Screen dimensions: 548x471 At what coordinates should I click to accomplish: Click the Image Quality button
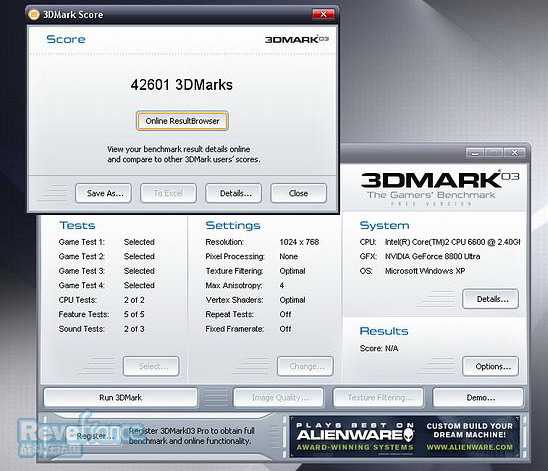[279, 397]
